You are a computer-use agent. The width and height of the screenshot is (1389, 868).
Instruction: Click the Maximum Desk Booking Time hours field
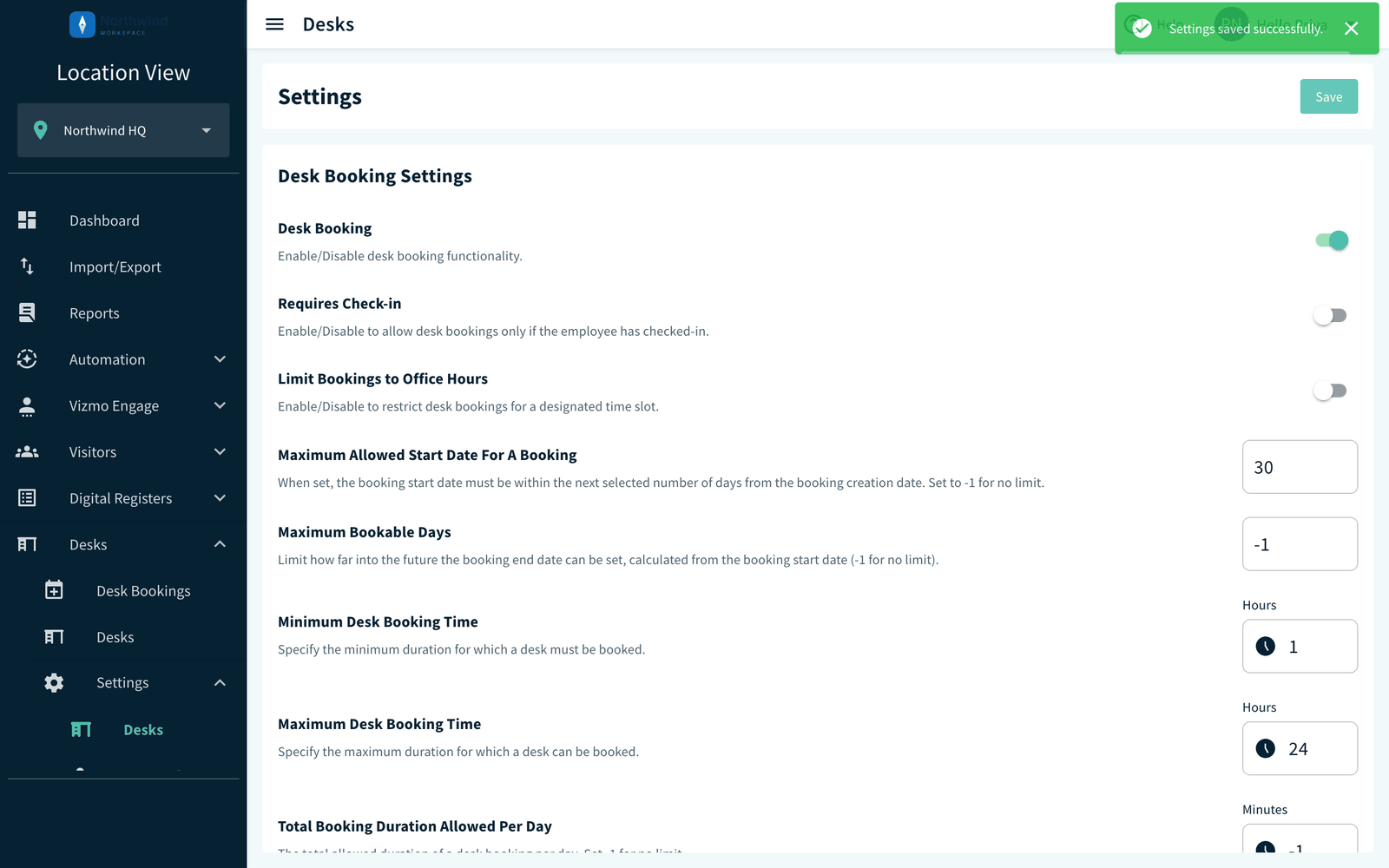point(1300,748)
